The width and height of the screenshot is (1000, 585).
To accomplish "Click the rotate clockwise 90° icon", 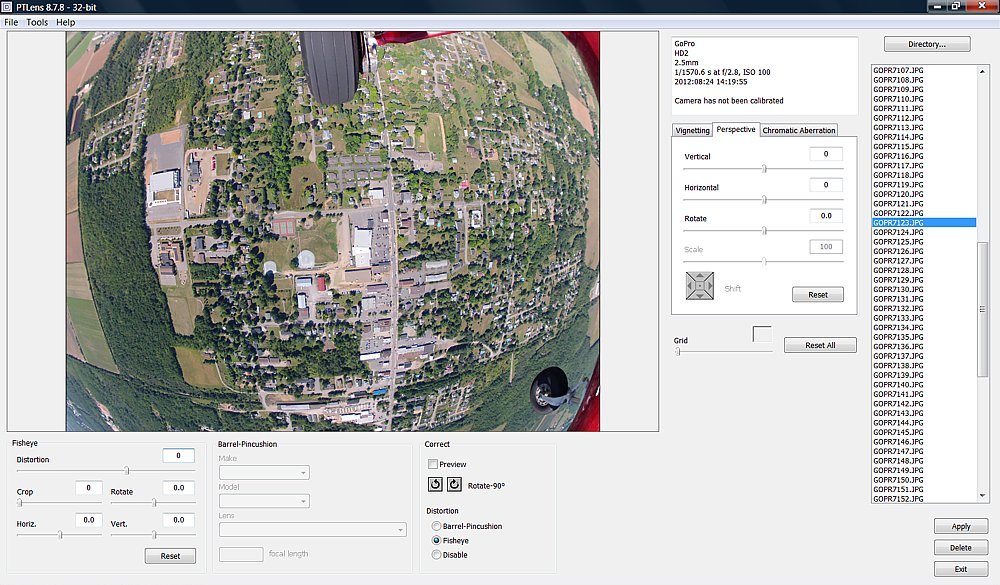I will (x=454, y=485).
